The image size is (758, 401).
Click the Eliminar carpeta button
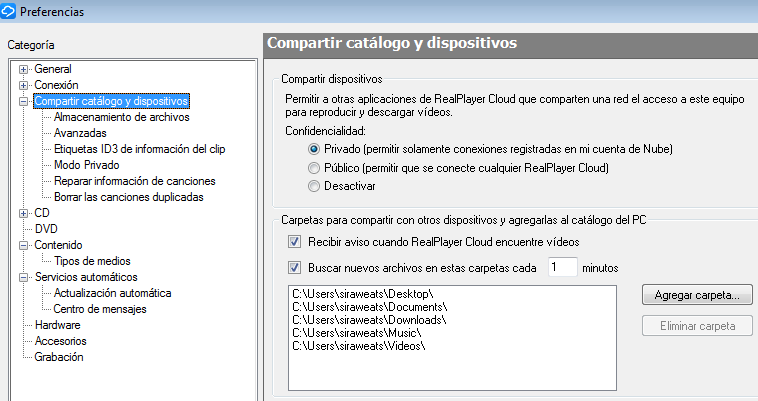[697, 326]
